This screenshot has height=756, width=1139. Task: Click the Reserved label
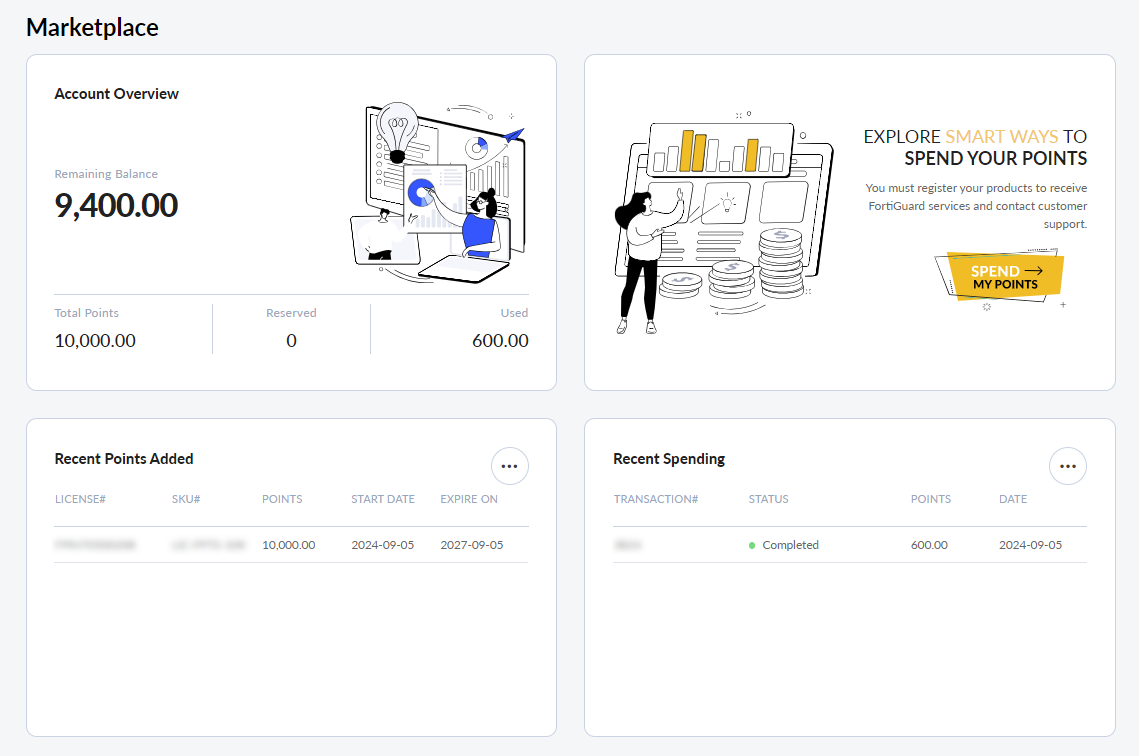pyautogui.click(x=291, y=313)
